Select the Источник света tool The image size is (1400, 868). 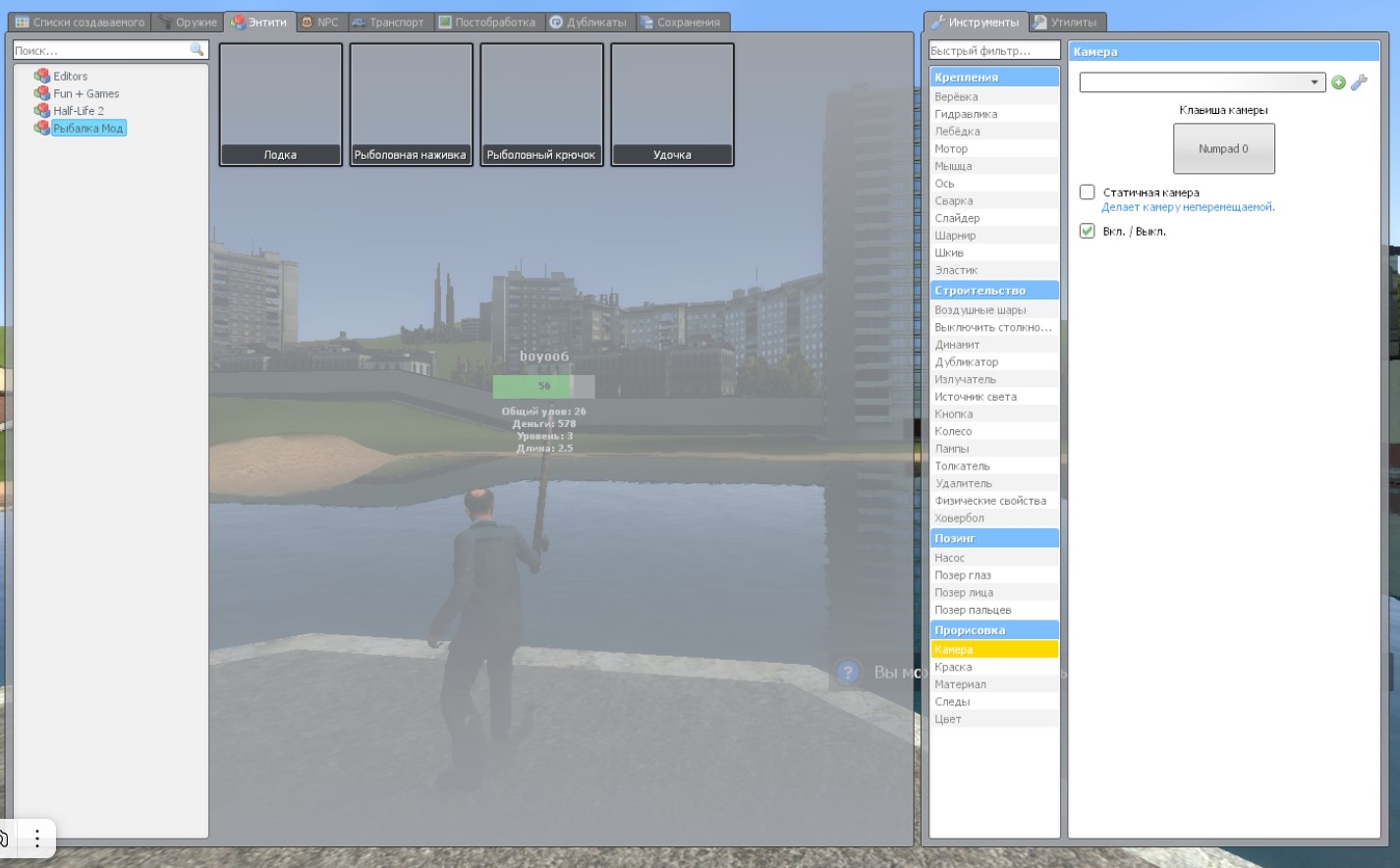(994, 397)
